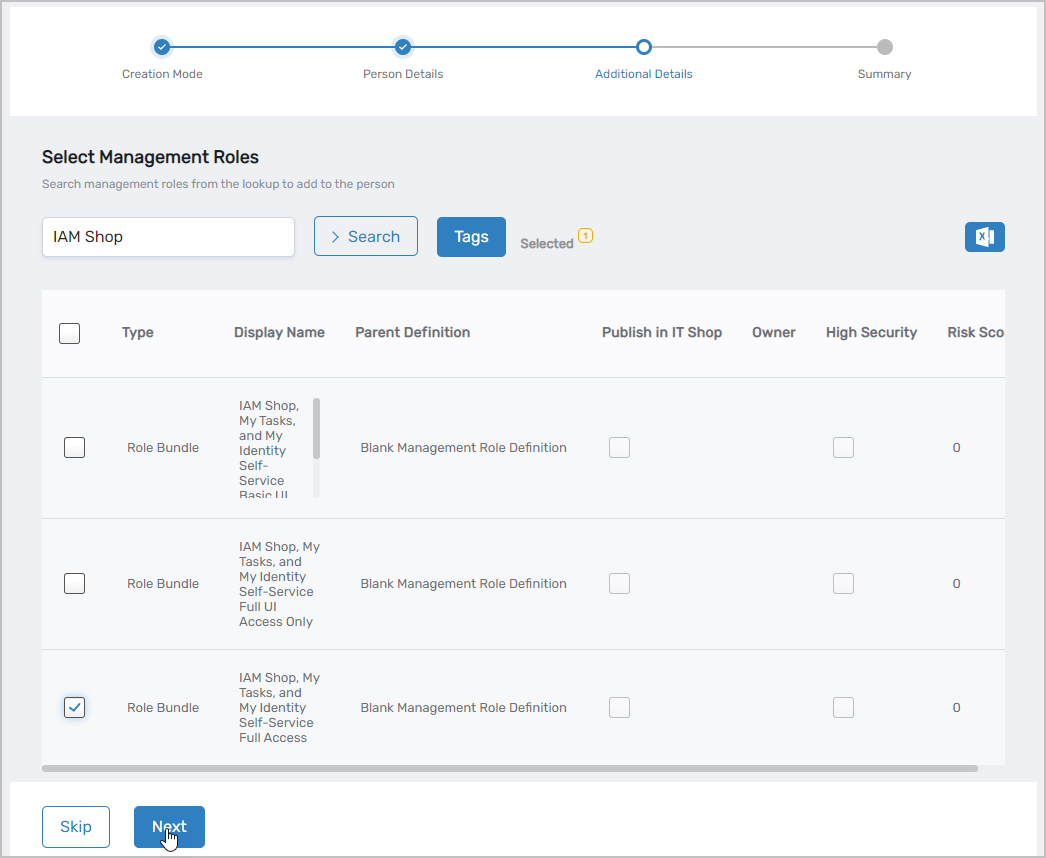This screenshot has height=858, width=1046.
Task: Select the Person Details step label
Action: [x=403, y=74]
